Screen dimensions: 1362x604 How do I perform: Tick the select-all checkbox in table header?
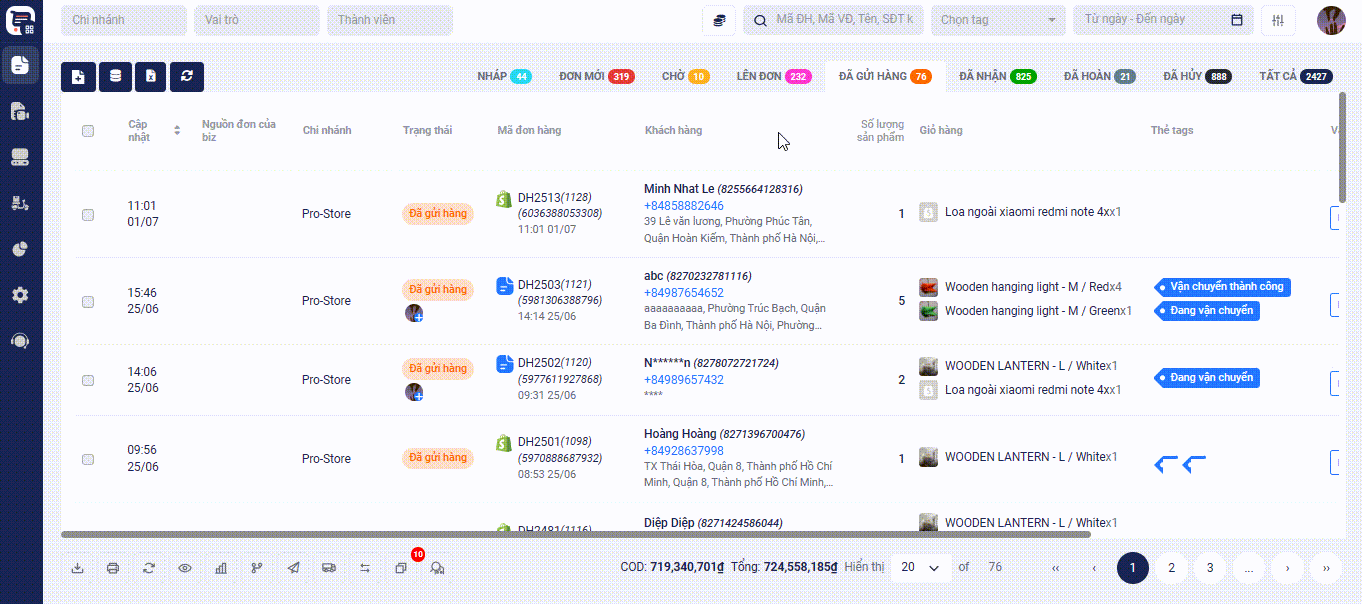(88, 131)
